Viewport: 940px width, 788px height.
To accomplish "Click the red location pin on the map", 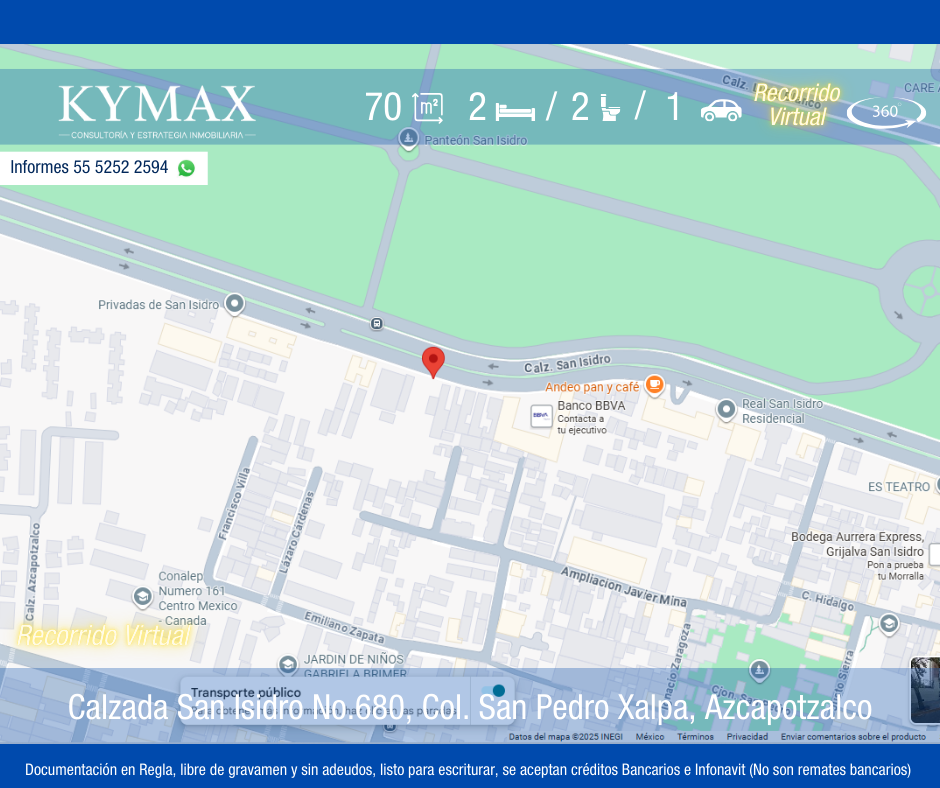I will [433, 362].
